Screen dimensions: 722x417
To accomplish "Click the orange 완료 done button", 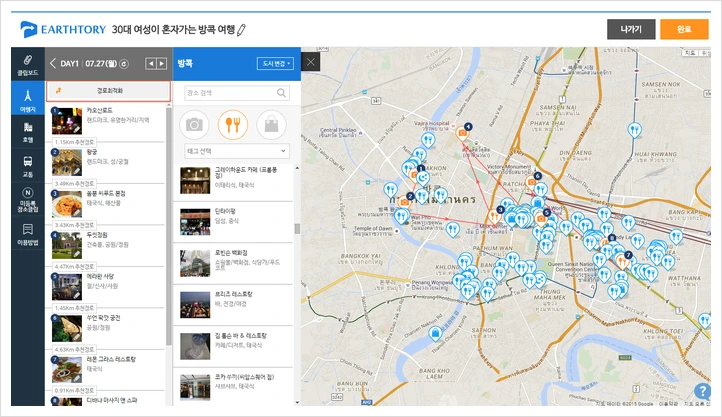I will (x=684, y=29).
